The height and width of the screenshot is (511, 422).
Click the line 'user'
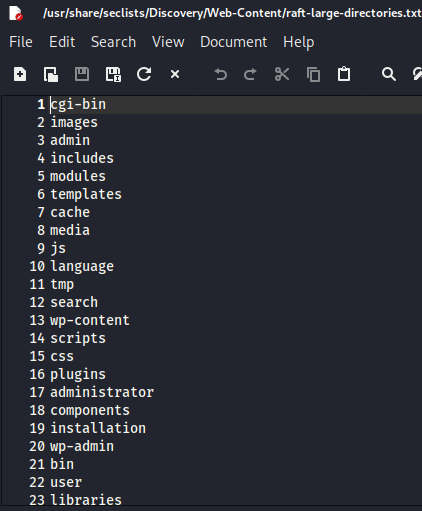66,482
